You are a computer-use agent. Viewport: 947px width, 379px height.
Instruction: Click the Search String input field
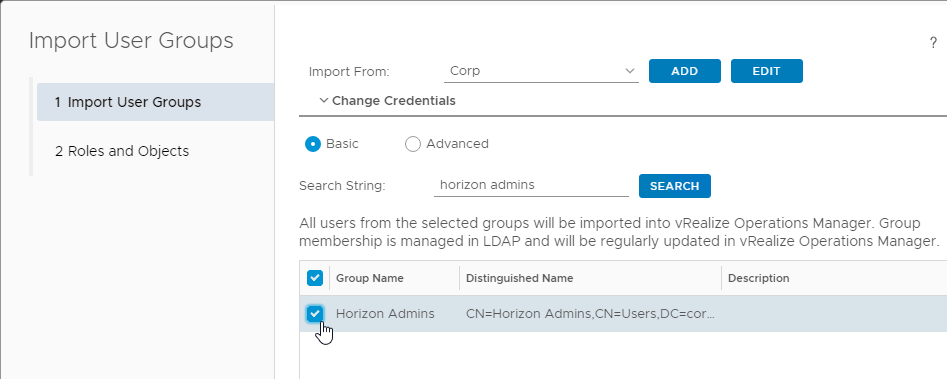tap(531, 185)
